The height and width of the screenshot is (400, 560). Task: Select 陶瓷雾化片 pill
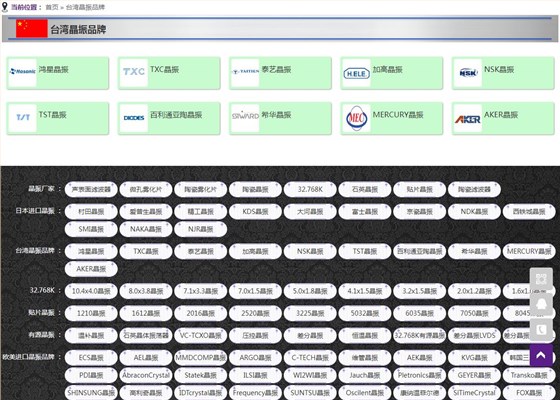point(201,189)
